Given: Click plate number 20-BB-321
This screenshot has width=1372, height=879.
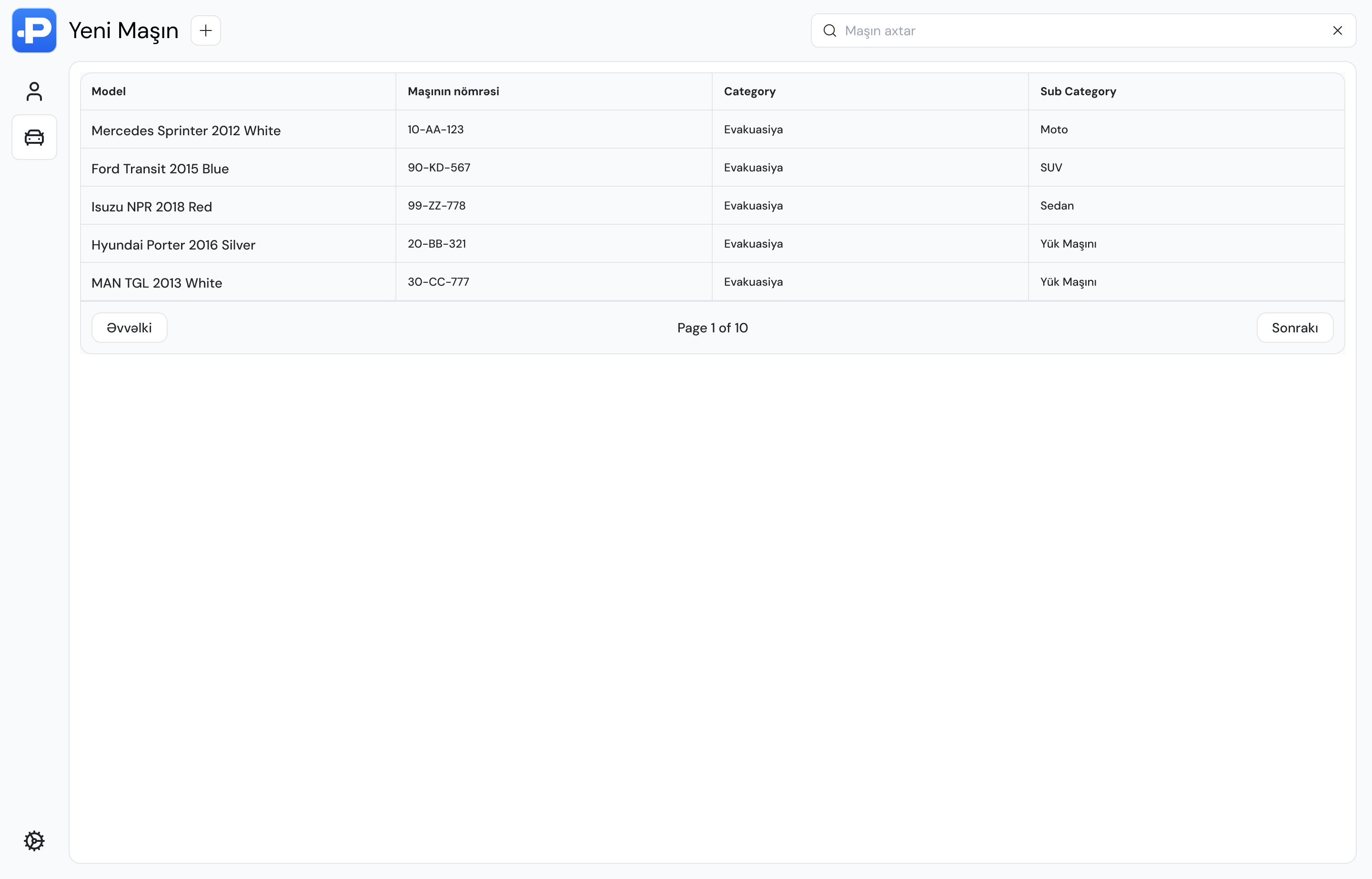Looking at the screenshot, I should tap(437, 244).
